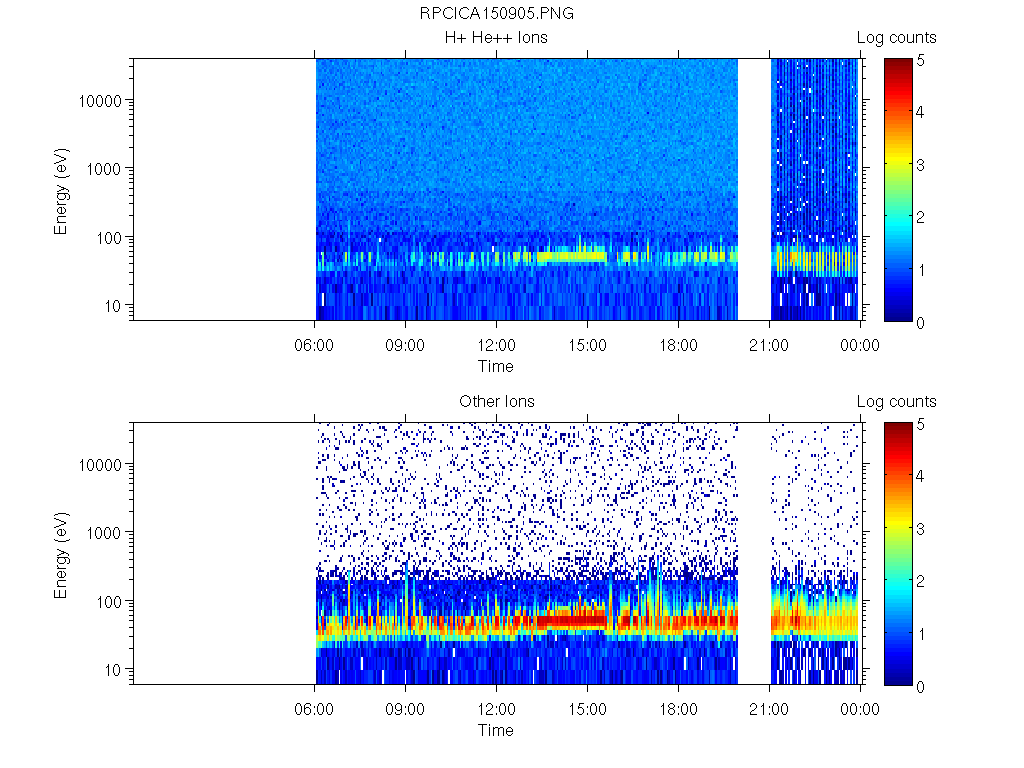Click the 10 energy label on top plot
The width and height of the screenshot is (1024, 768).
point(113,306)
